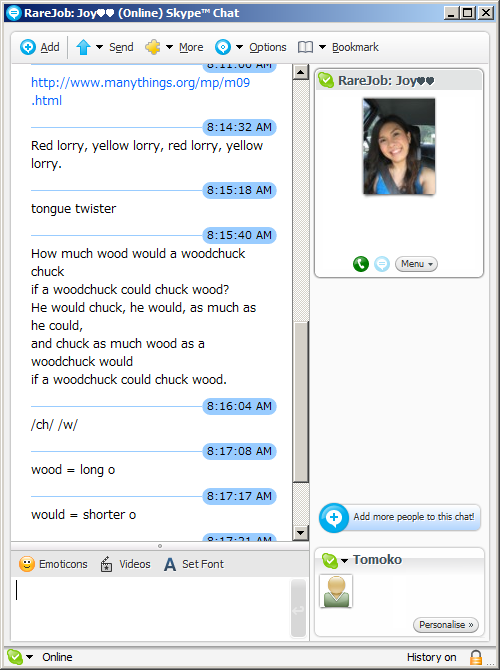
Task: Click the Personalise button
Action: coord(446,625)
